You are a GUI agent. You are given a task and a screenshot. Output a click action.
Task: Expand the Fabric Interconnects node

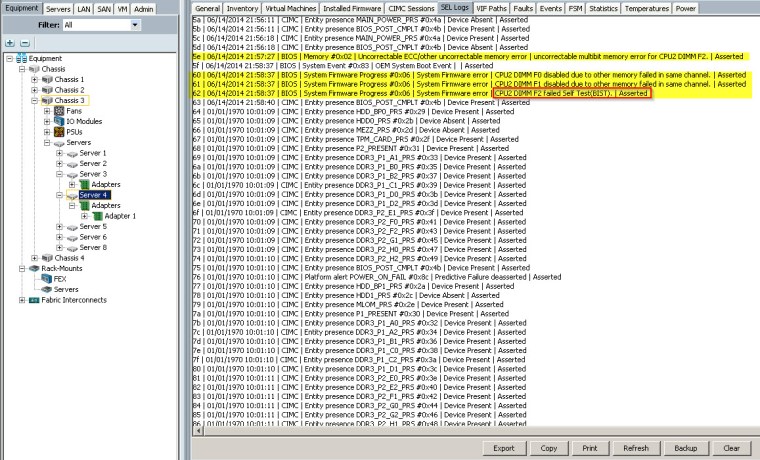click(22, 300)
